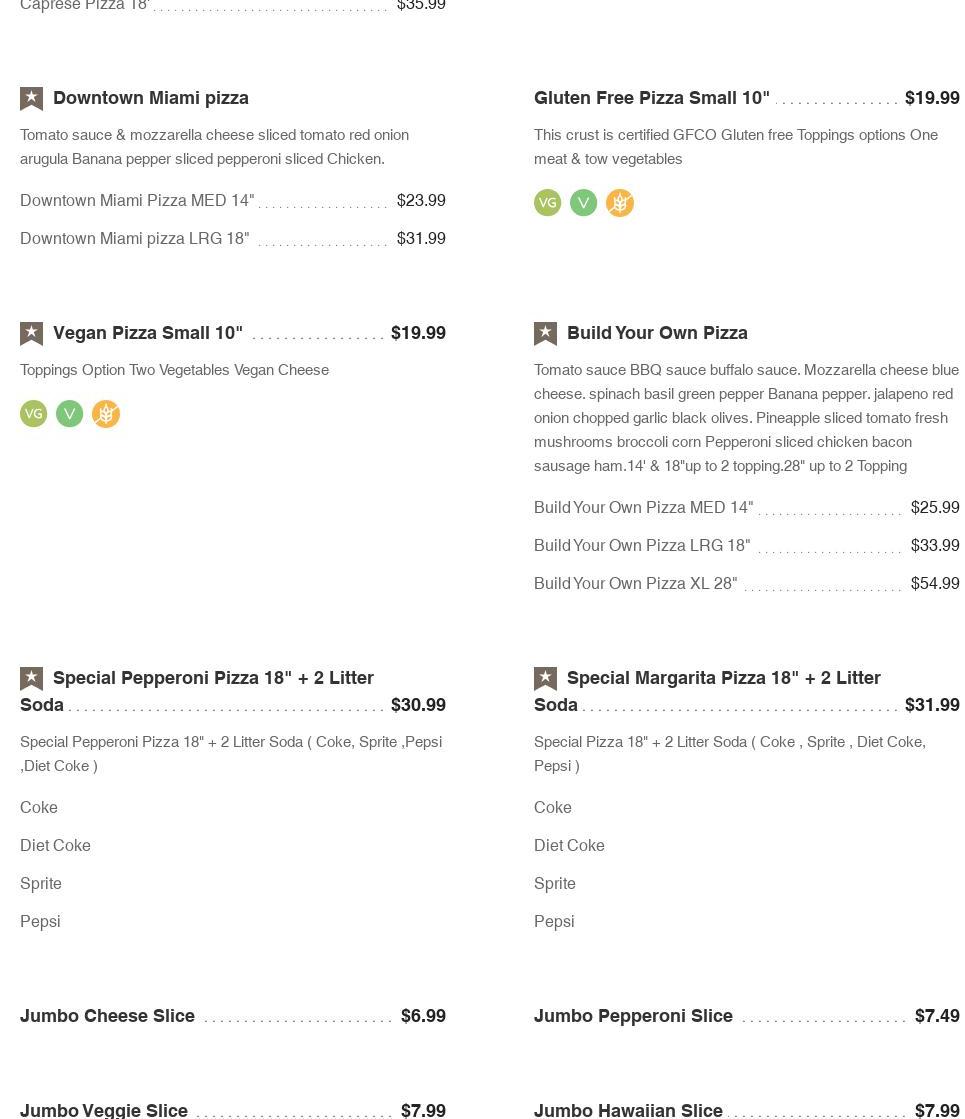Click the star badge beside Build Your Own Pizza
This screenshot has width=965, height=1119.
pos(546,333)
